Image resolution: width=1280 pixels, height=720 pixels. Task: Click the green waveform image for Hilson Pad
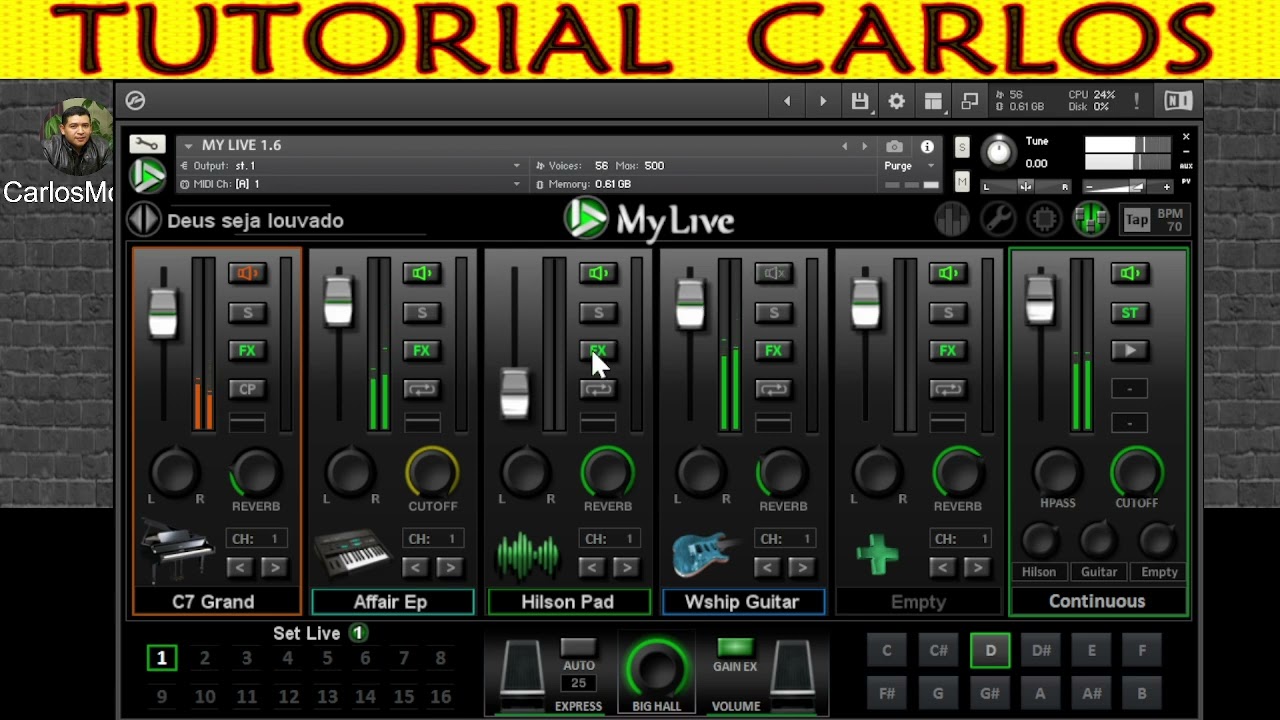pyautogui.click(x=527, y=554)
